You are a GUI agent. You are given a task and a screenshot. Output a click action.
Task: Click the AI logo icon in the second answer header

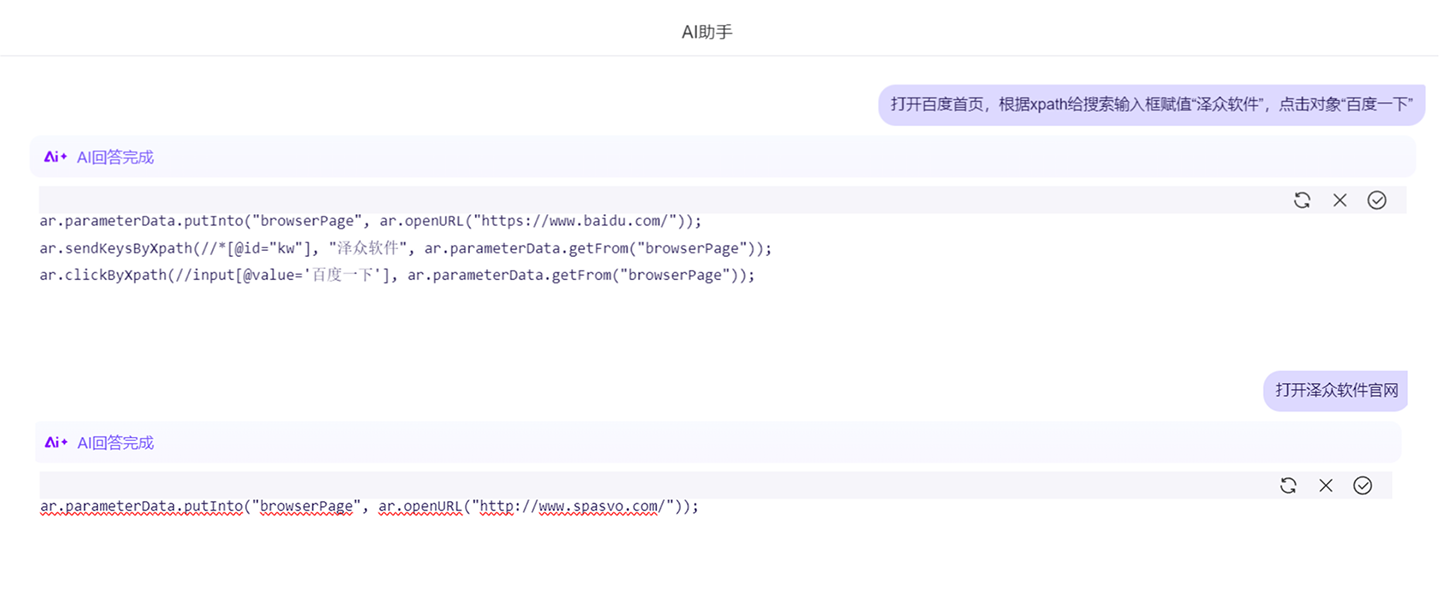[55, 442]
